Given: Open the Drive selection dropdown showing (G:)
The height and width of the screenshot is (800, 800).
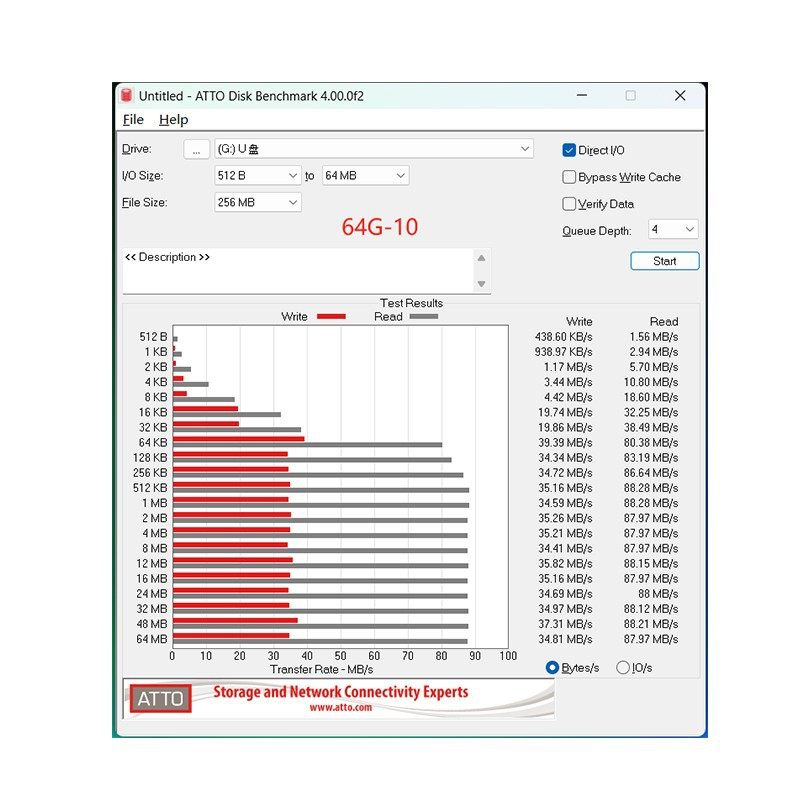Looking at the screenshot, I should [373, 149].
